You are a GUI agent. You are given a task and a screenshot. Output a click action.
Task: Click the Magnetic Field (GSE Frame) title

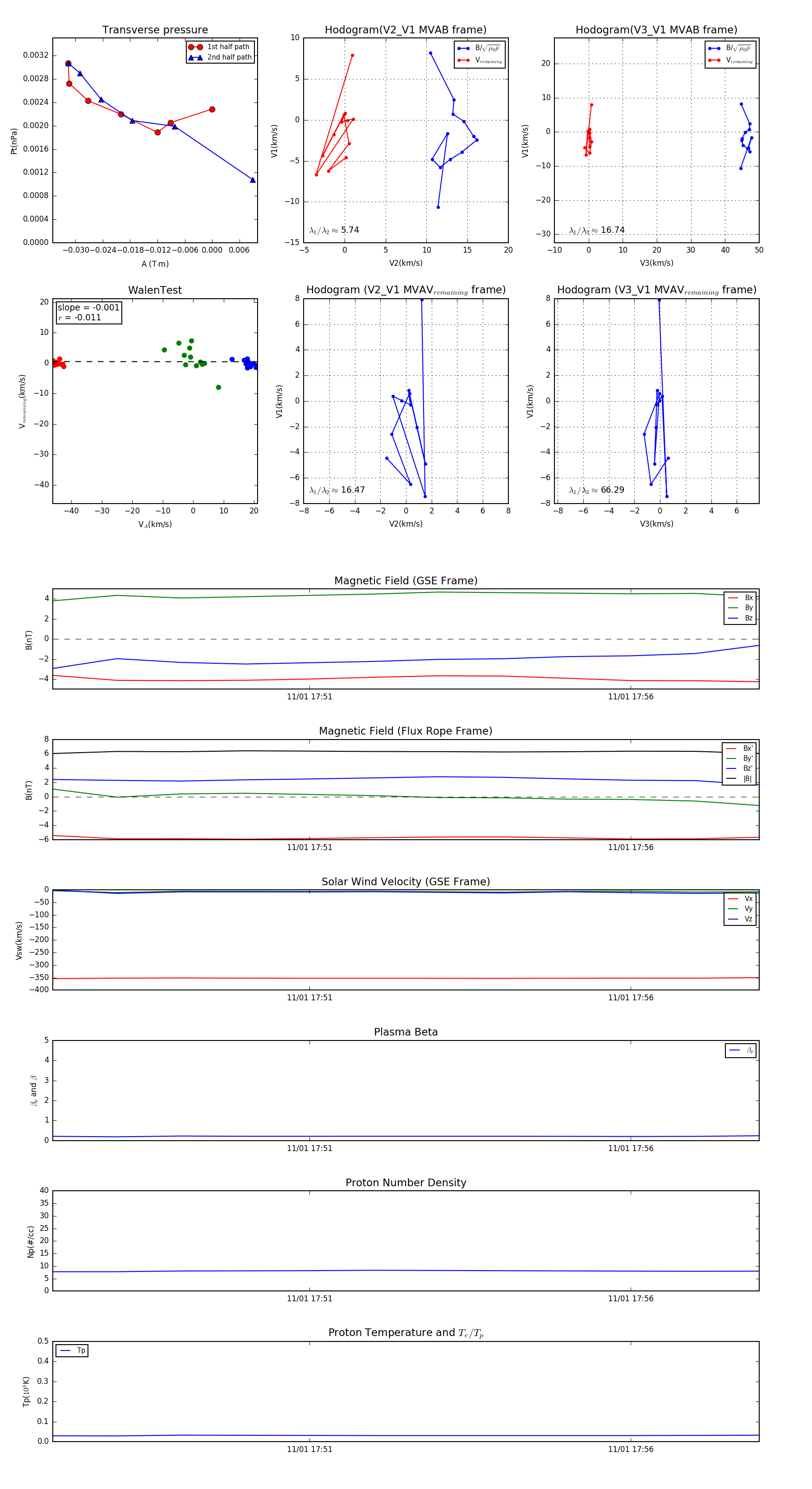coord(406,581)
